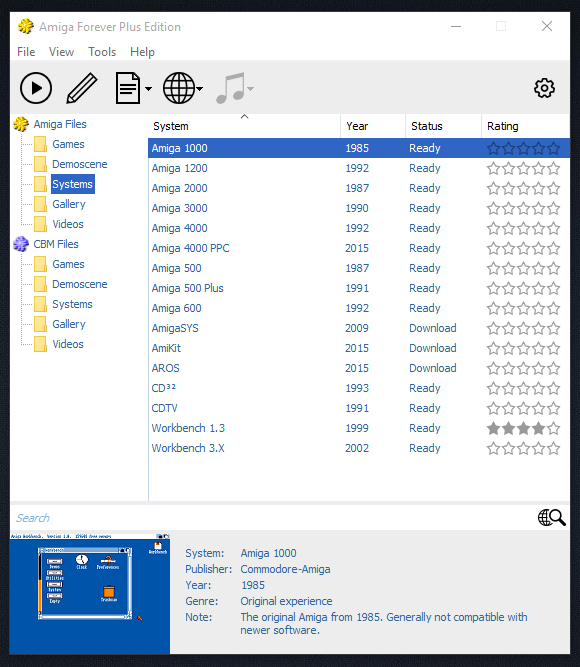Viewport: 580px width, 667px height.
Task: Set Workbench 1.3 rating to fifth star
Action: 554,428
